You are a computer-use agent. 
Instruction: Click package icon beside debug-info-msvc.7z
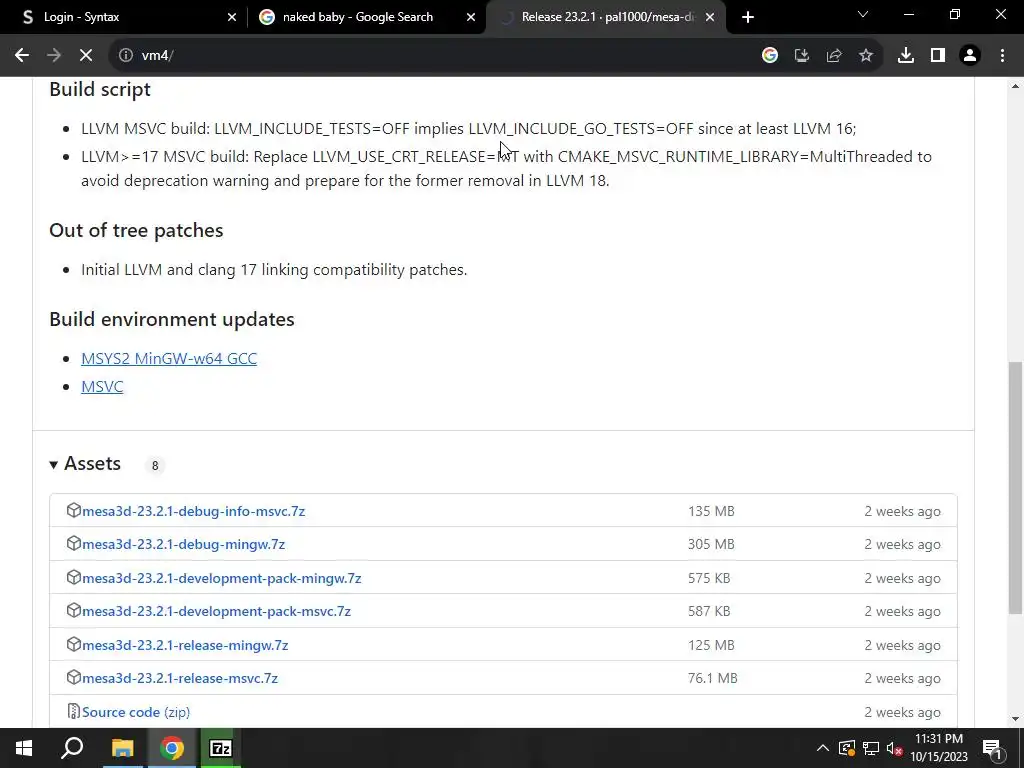74,511
